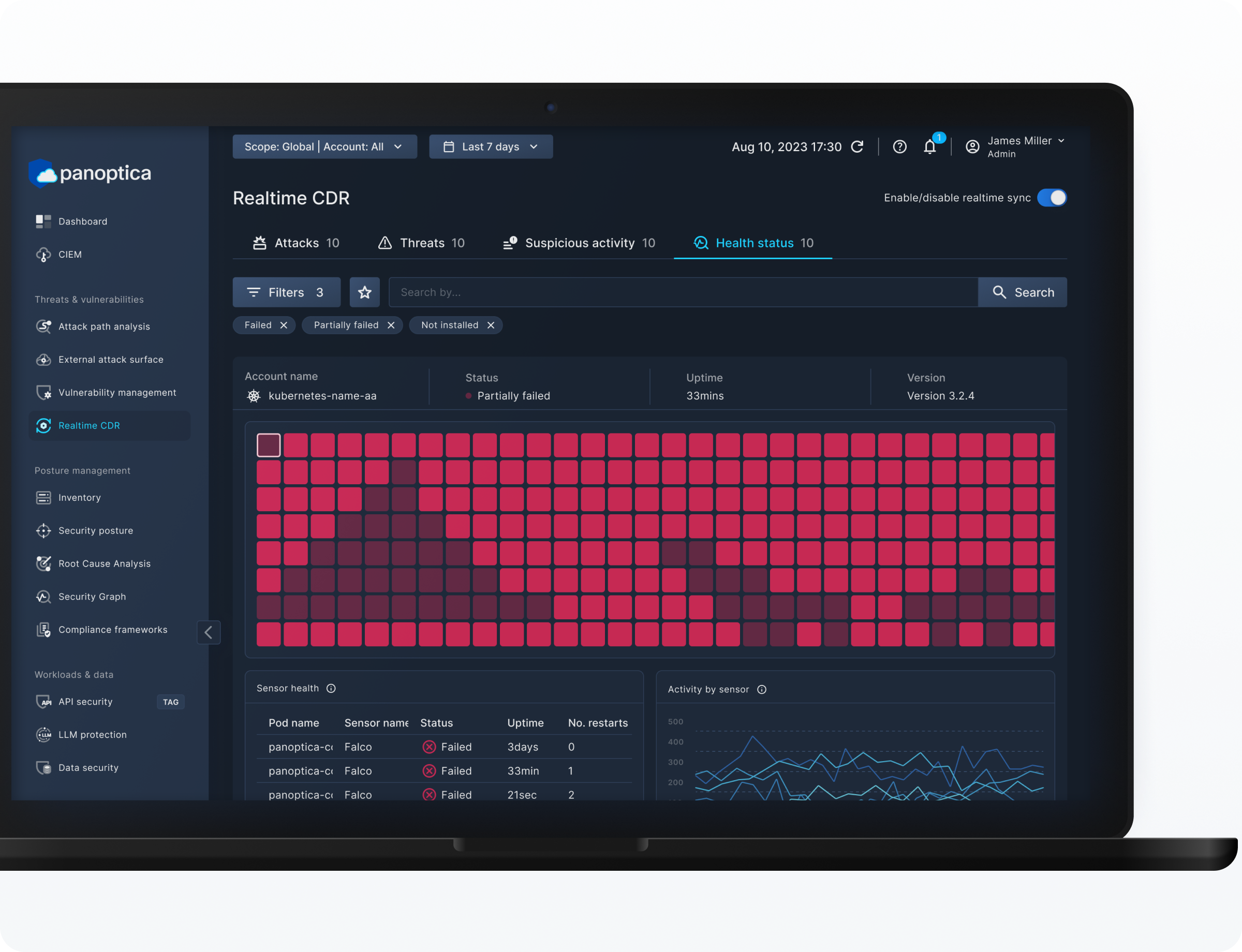1242x952 pixels.
Task: Click the API security icon
Action: pos(43,702)
